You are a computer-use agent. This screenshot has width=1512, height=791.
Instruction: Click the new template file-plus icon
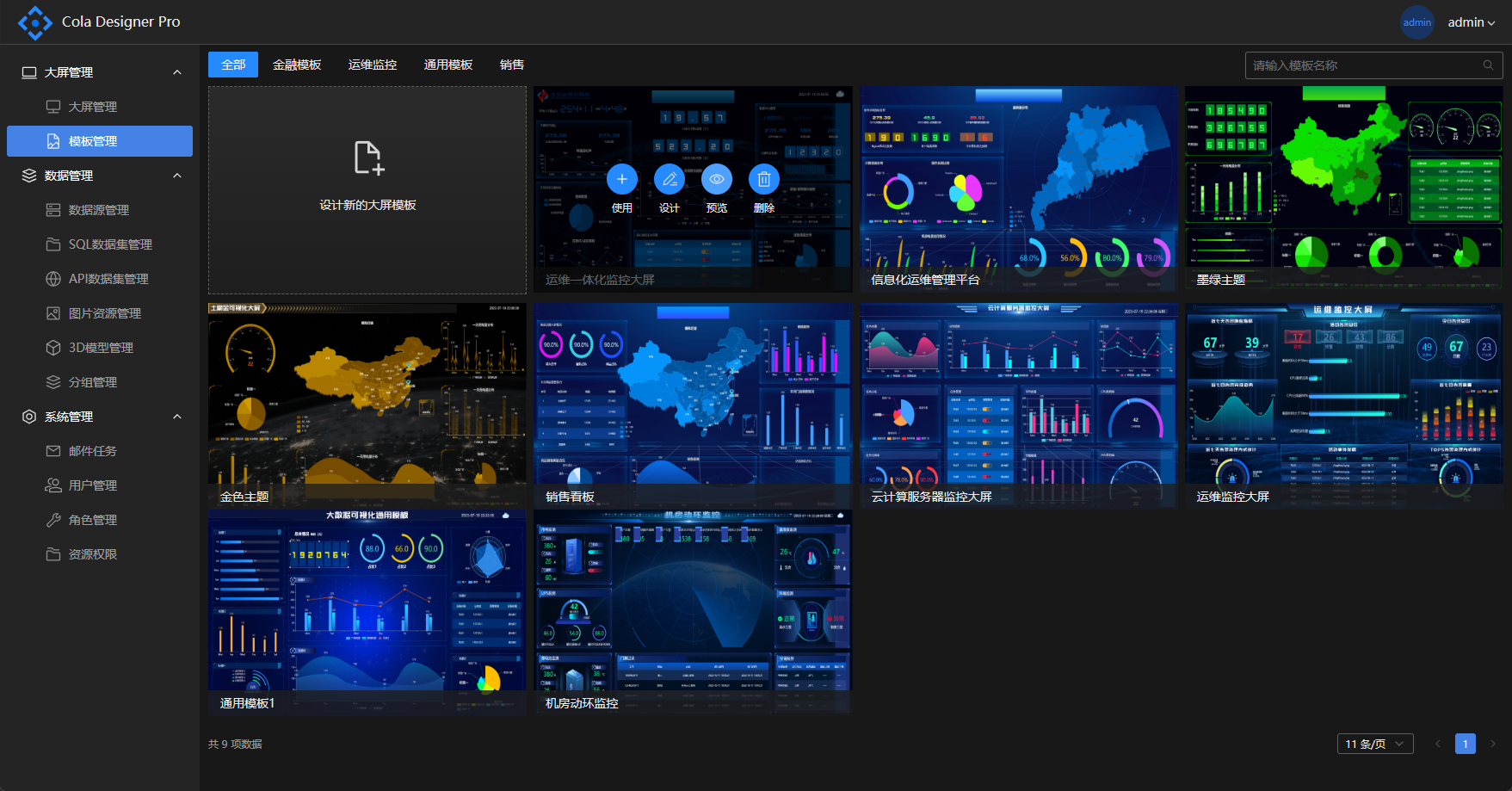click(368, 158)
